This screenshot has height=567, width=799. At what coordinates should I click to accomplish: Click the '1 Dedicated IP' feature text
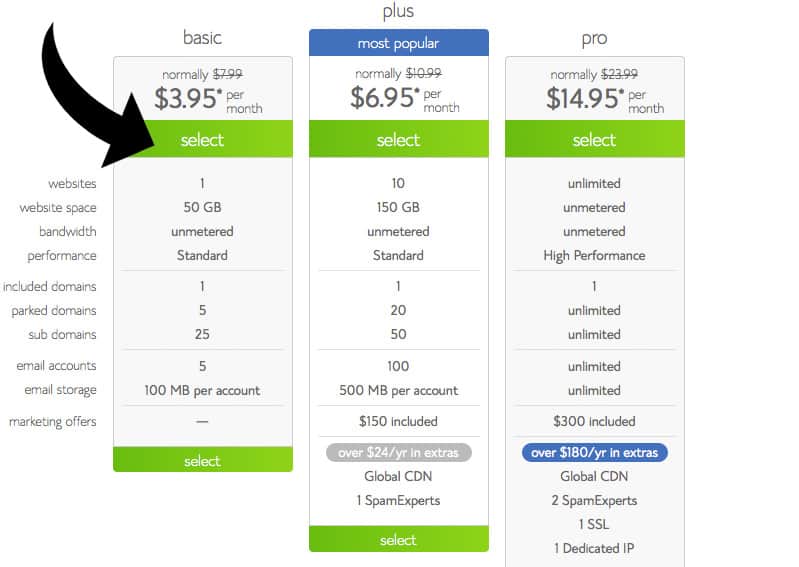[594, 548]
